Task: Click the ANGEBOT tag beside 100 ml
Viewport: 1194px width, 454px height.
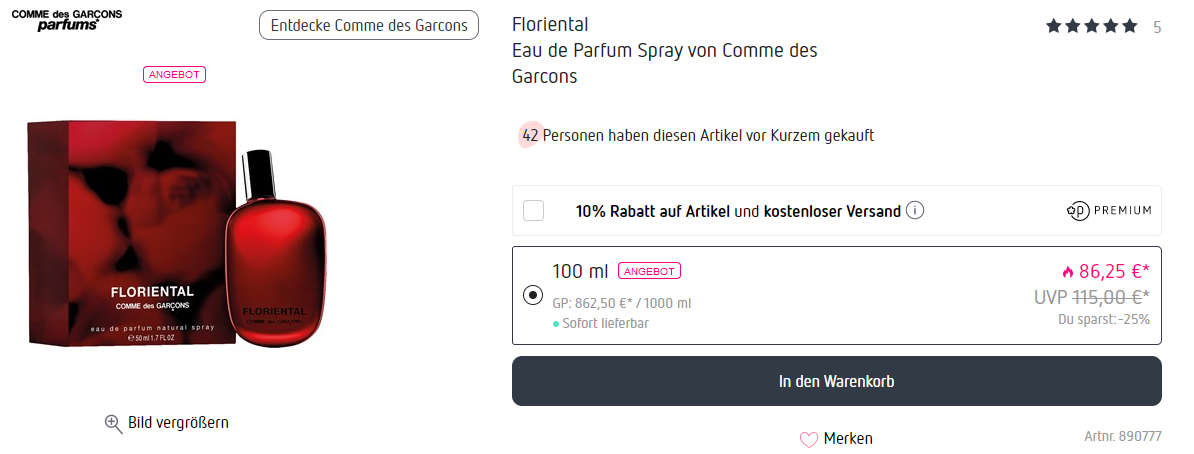Action: tap(649, 271)
